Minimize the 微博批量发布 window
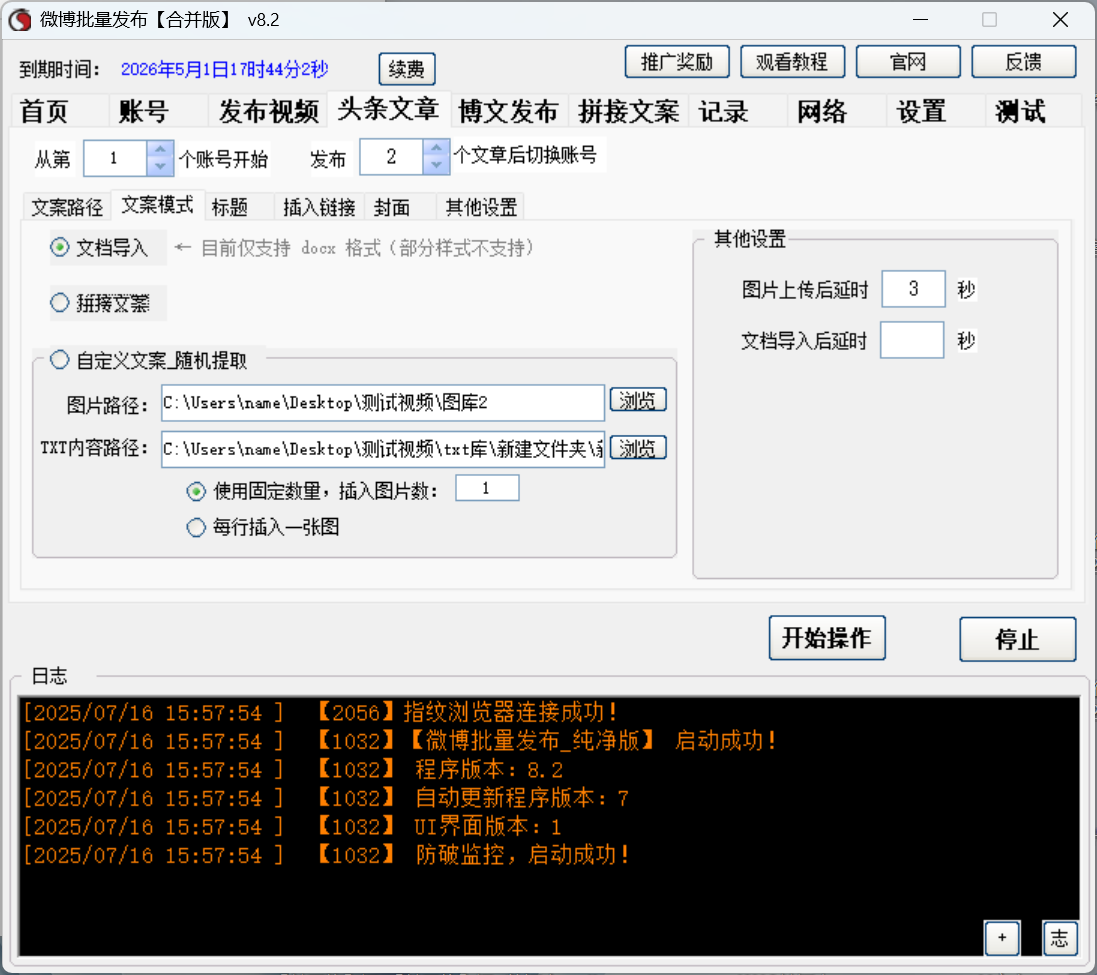This screenshot has height=975, width=1097. tap(921, 20)
